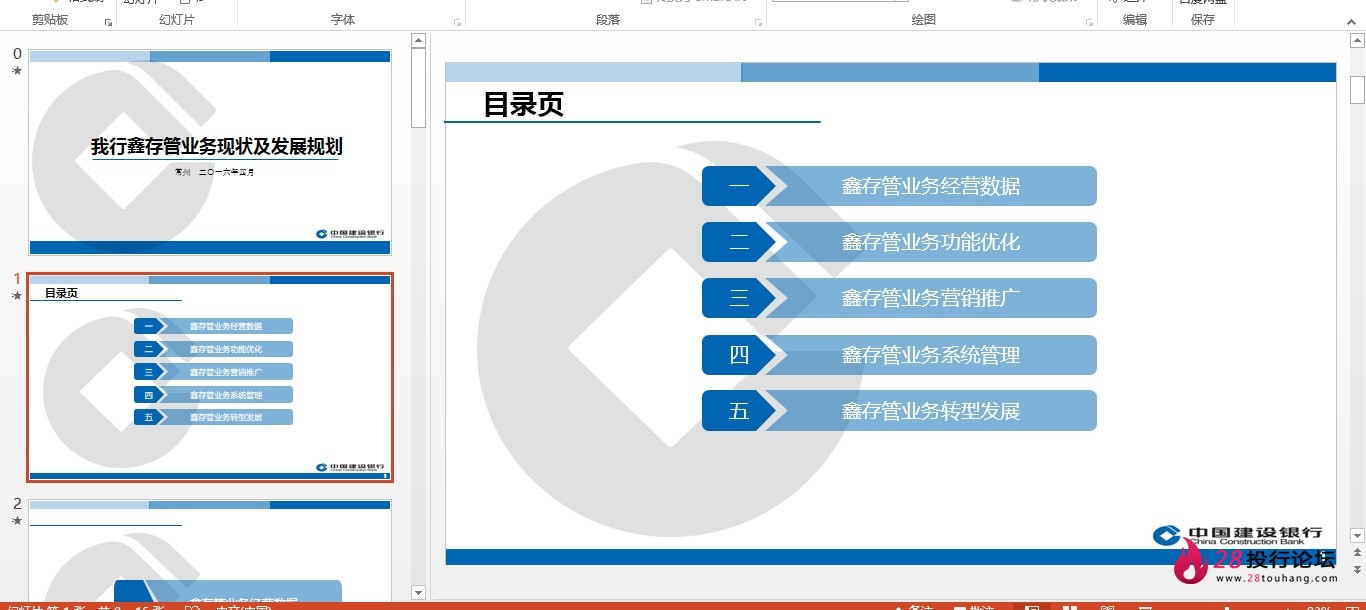
Task: Open the 剪贴板 group dialog launcher
Action: pyautogui.click(x=108, y=22)
